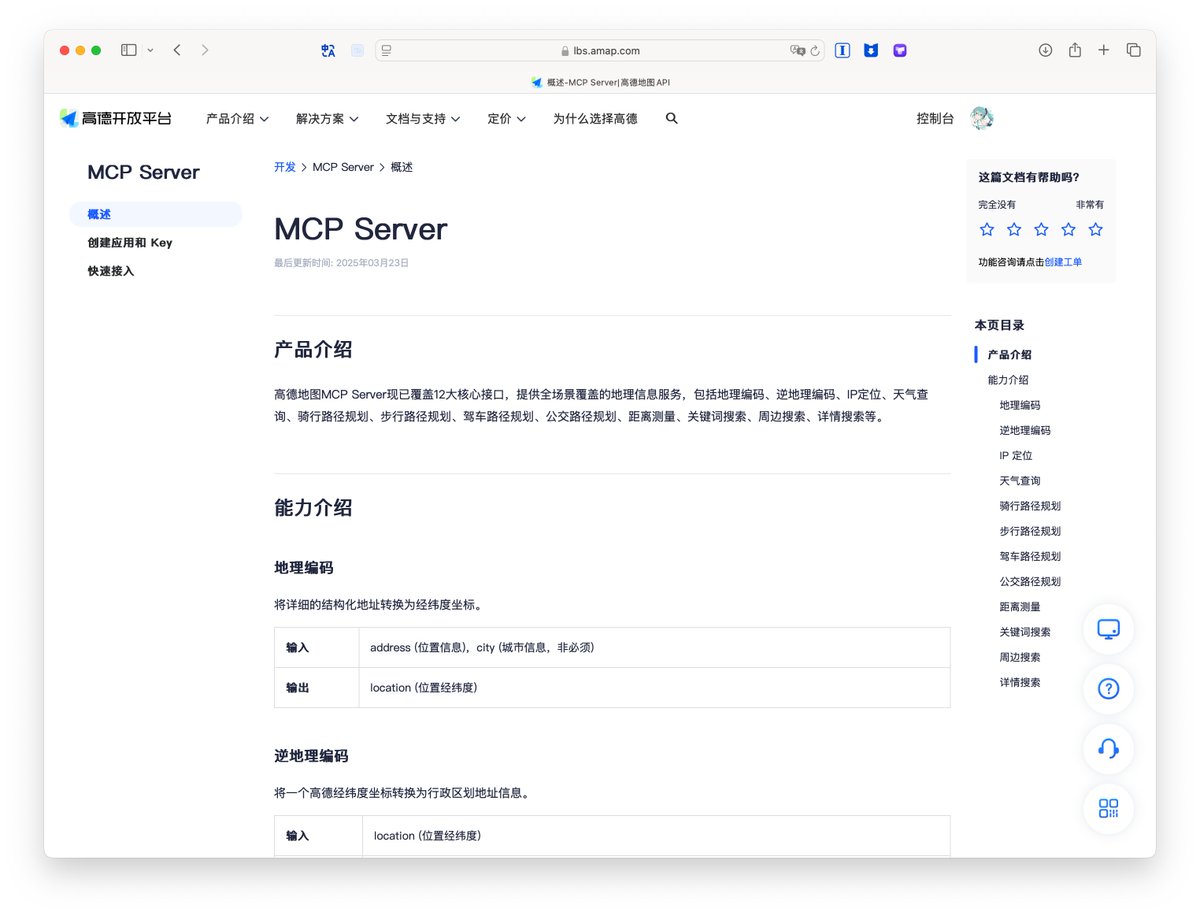The width and height of the screenshot is (1200, 916).
Task: Open 为什么选择高德 nav item
Action: click(x=595, y=118)
